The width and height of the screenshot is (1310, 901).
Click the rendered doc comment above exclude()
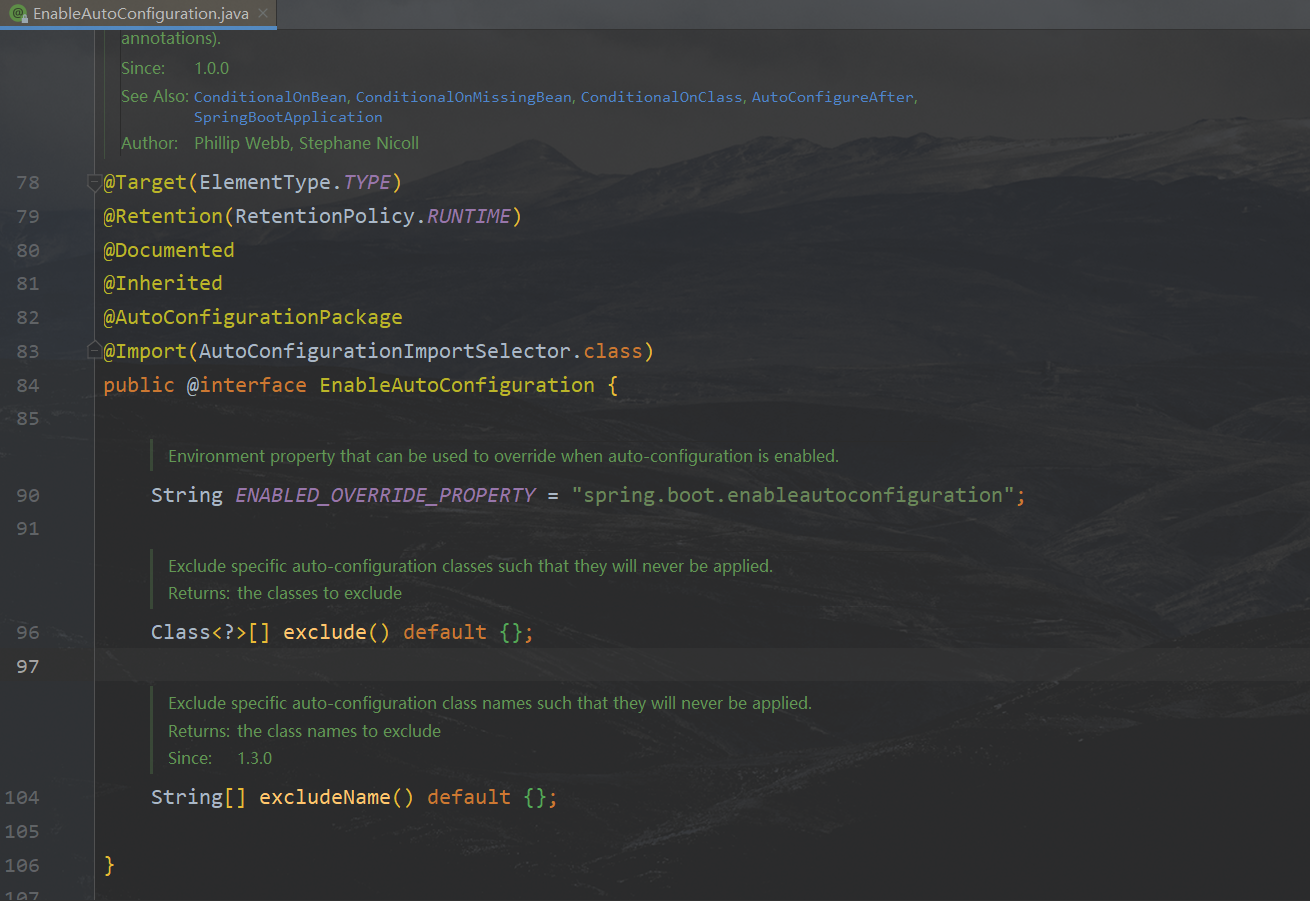tap(470, 566)
